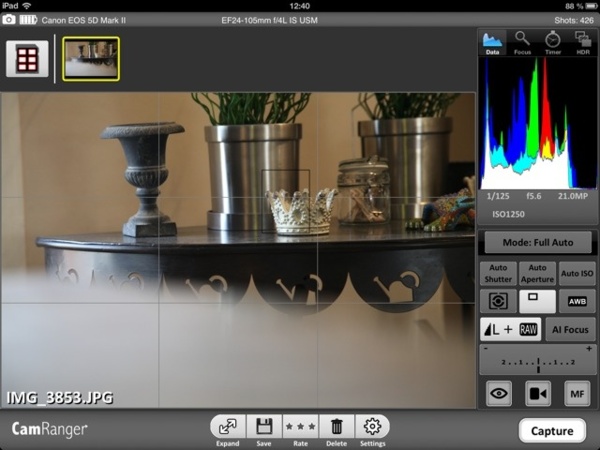Select the yellow-framed image thumbnail
The width and height of the screenshot is (600, 450).
point(91,59)
